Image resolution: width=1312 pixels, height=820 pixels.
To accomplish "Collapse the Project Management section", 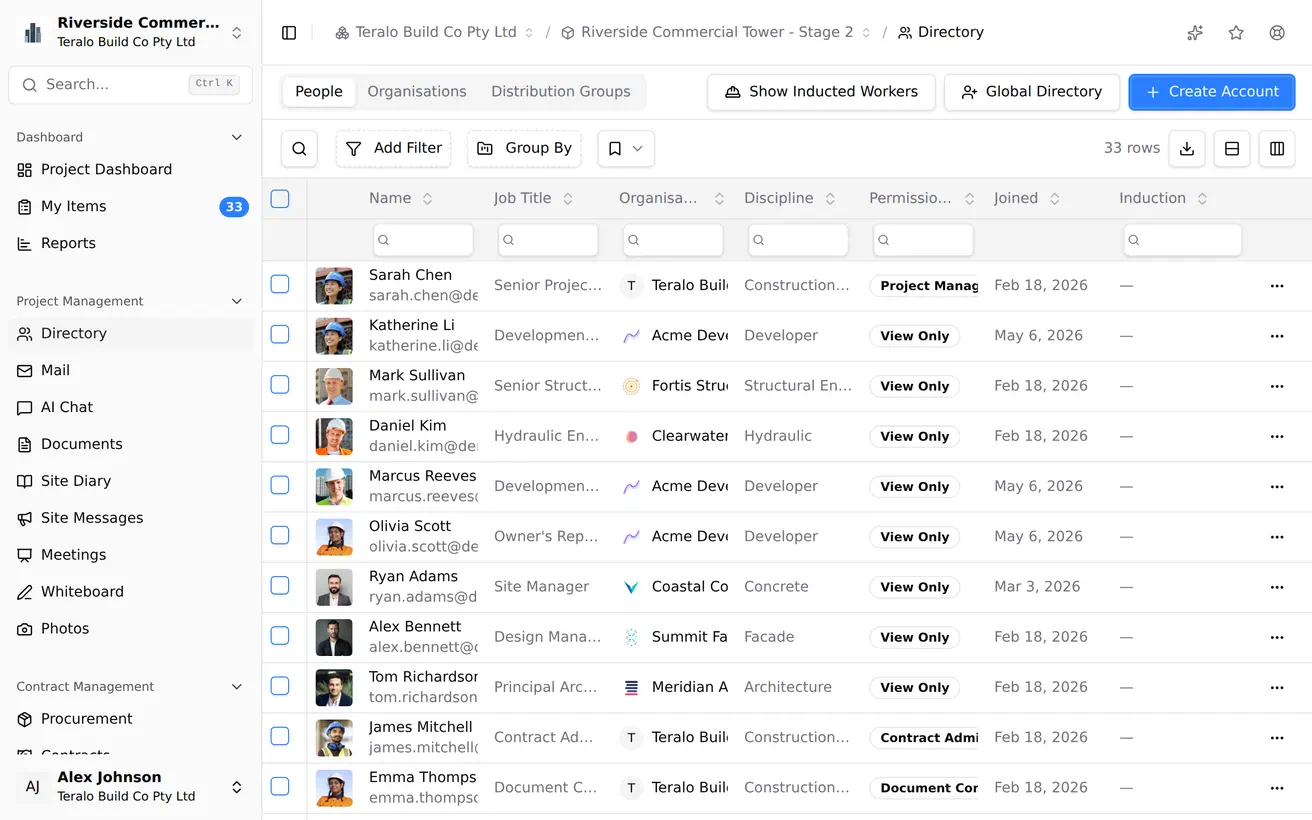I will [x=237, y=301].
